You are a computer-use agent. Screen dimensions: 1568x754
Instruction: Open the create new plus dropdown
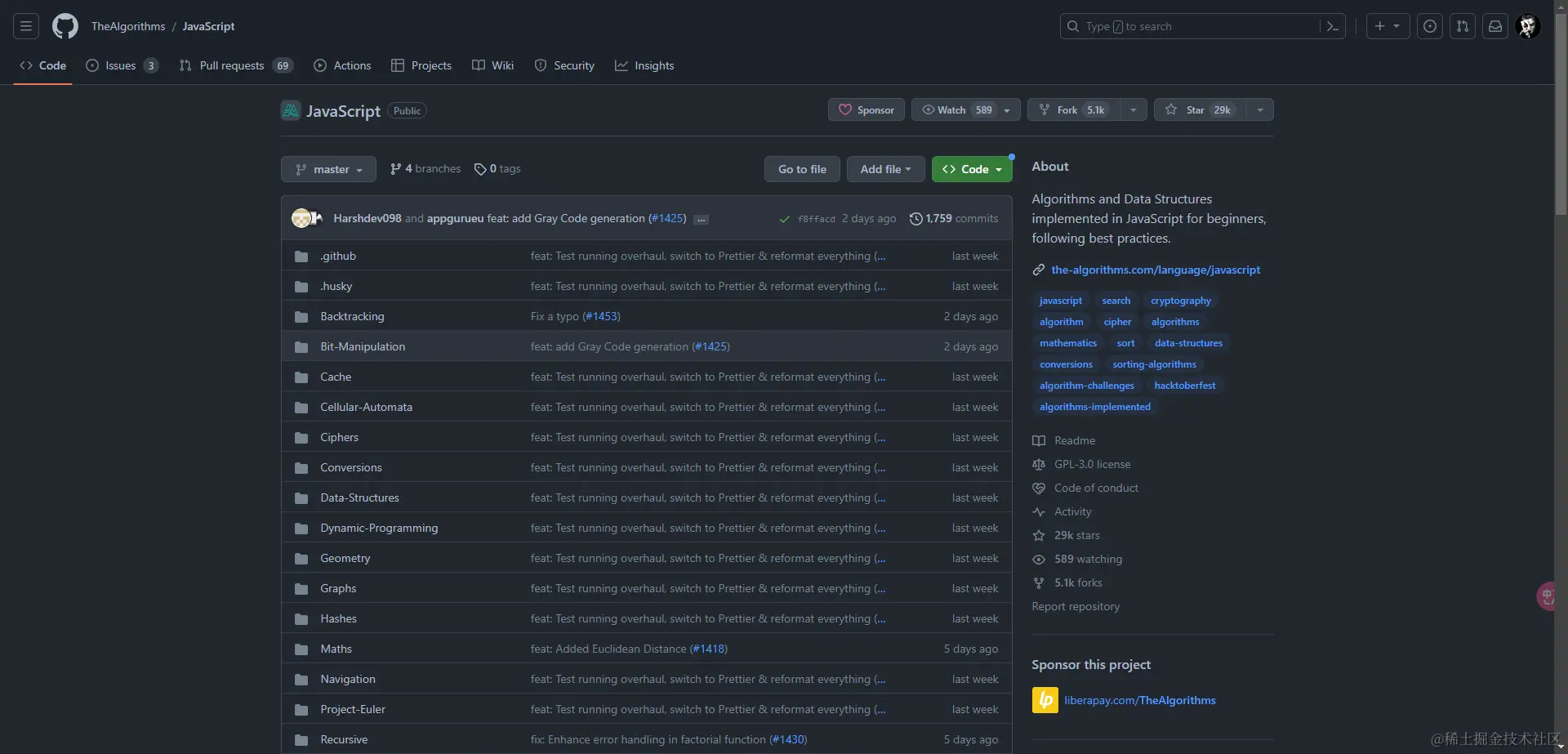tap(1388, 26)
